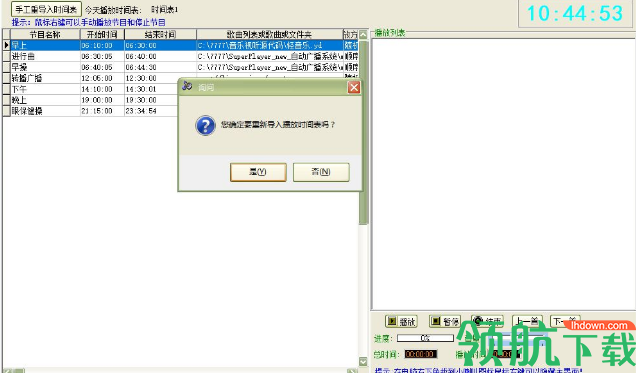Click start time 19:00:00 cell
636x373 pixels.
coord(102,100)
